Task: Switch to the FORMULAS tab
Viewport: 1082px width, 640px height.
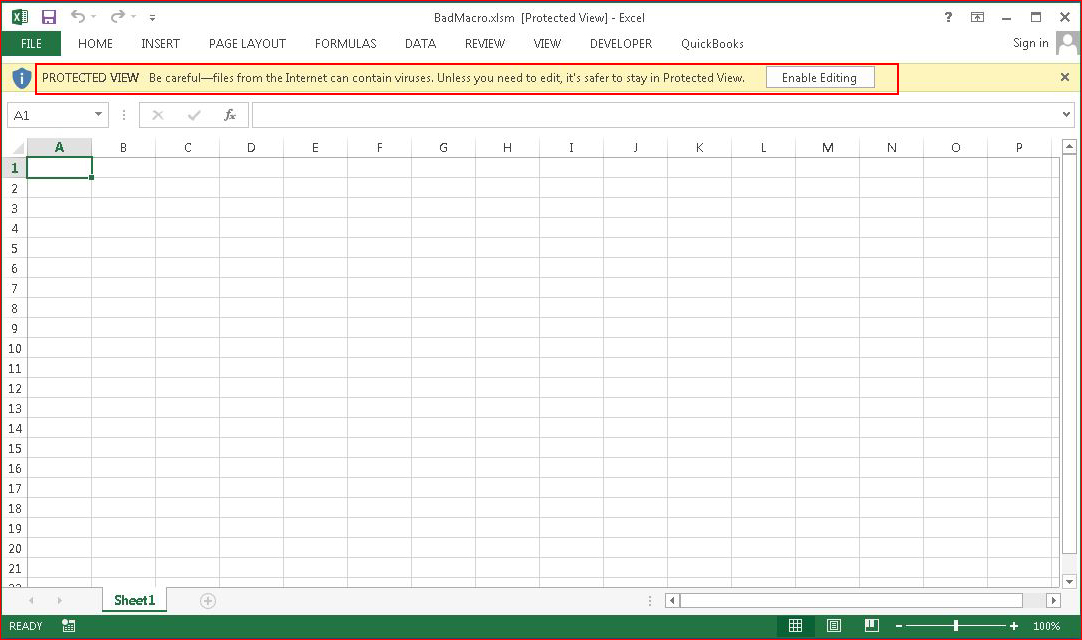Action: tap(346, 43)
